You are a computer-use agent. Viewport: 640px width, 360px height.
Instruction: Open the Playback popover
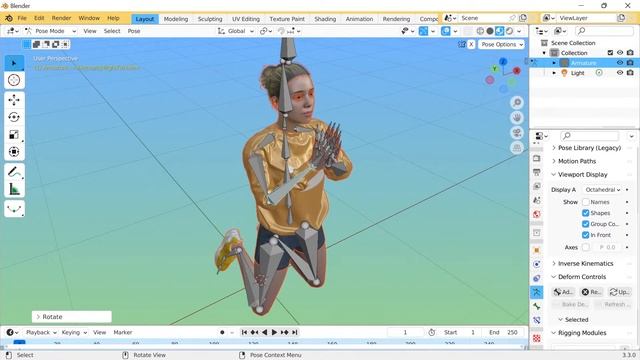[40, 333]
